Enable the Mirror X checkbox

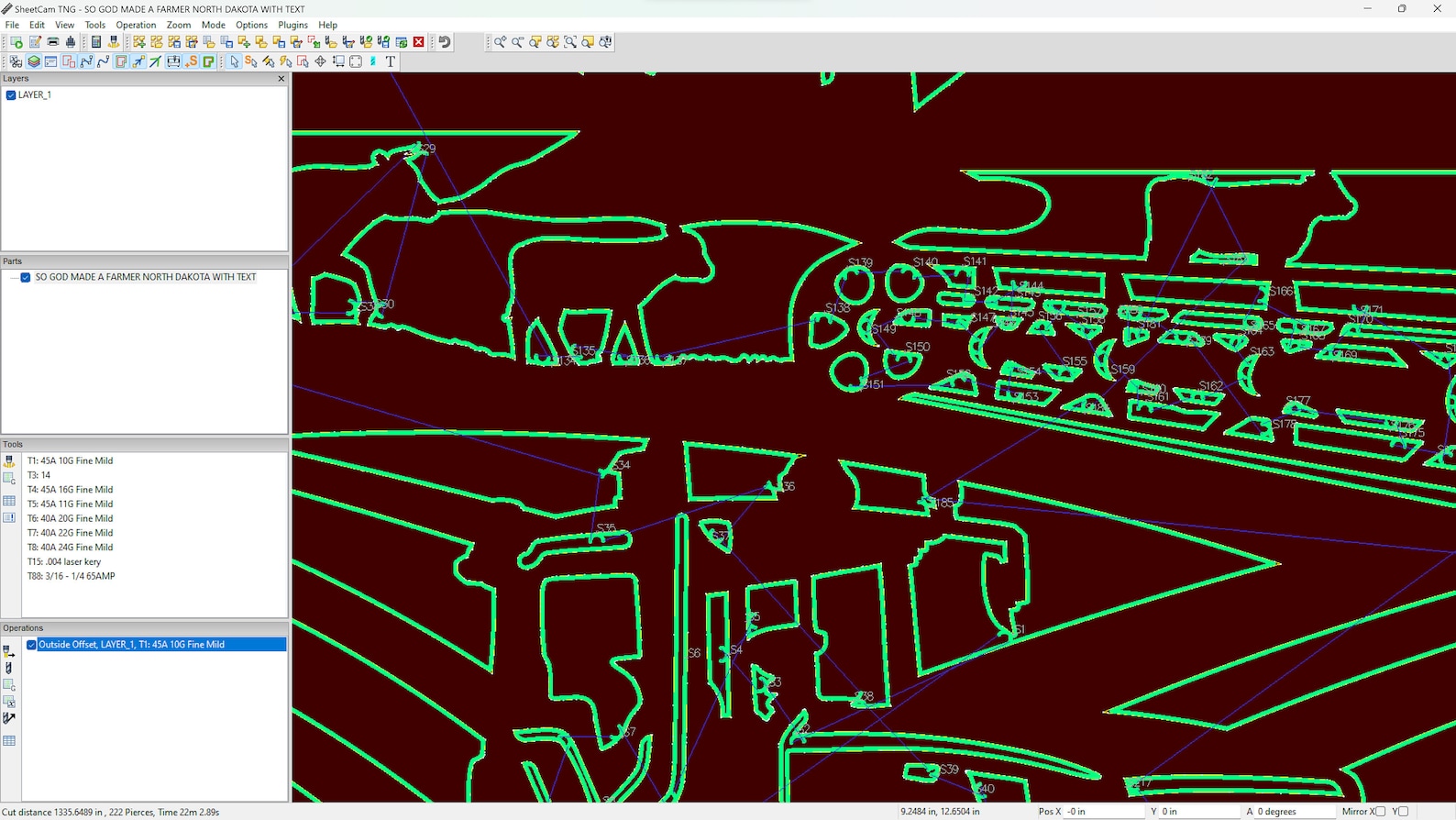point(1380,812)
